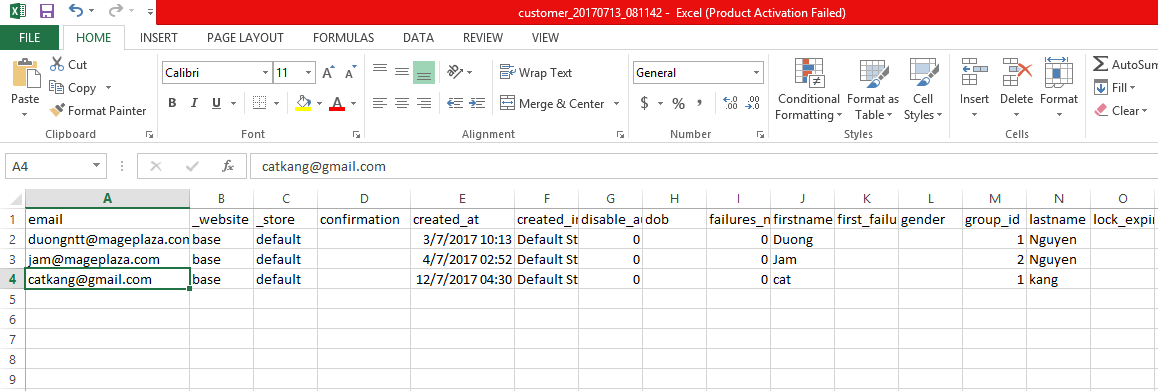This screenshot has width=1158, height=391.
Task: Switch to the REVIEW tab
Action: [x=483, y=38]
